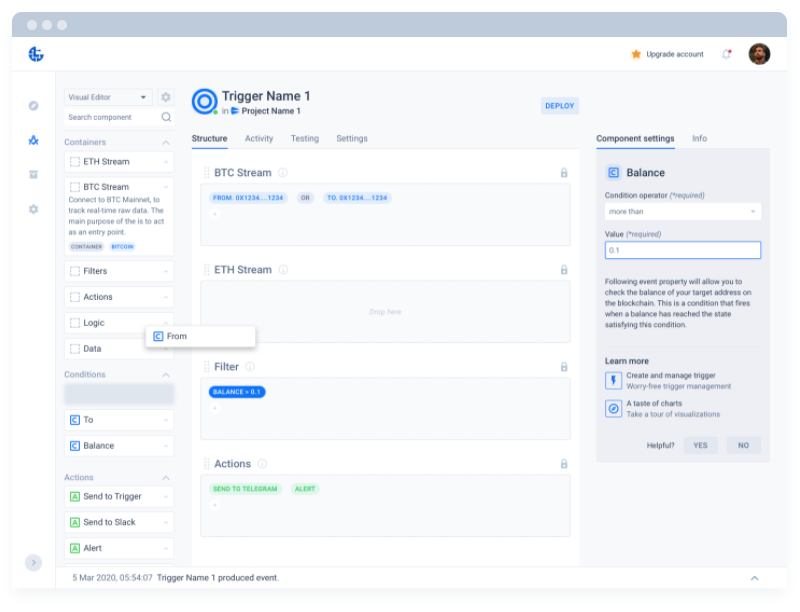The image size is (800, 612).
Task: Collapse the Conditions group
Action: (166, 375)
